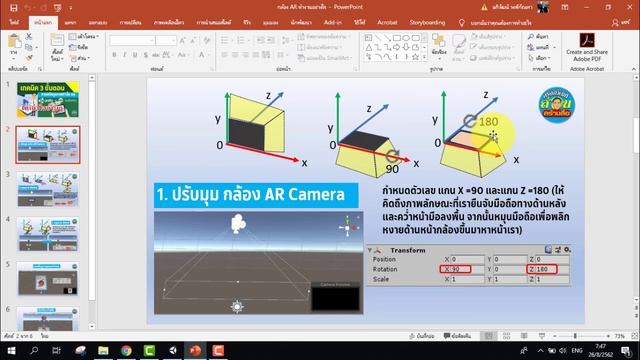Viewport: 640px width, 360px height.
Task: Select right arrow shape in gallery
Action: coord(396,48)
